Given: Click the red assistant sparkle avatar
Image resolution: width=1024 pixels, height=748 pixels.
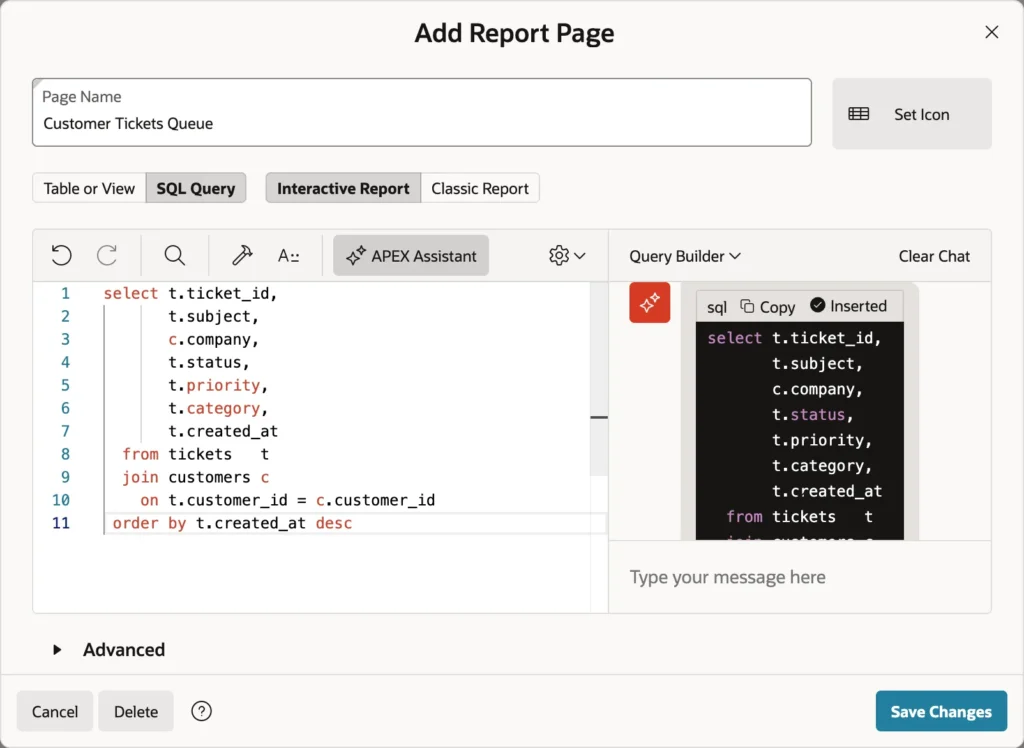Looking at the screenshot, I should pyautogui.click(x=649, y=302).
